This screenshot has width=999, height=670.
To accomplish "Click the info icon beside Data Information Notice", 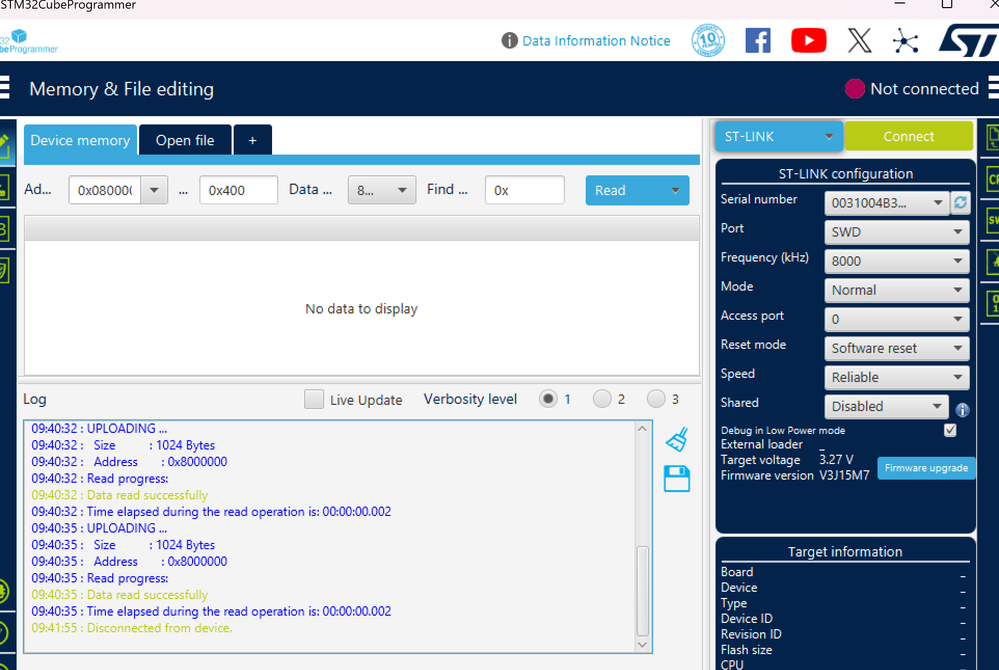I will pyautogui.click(x=509, y=41).
